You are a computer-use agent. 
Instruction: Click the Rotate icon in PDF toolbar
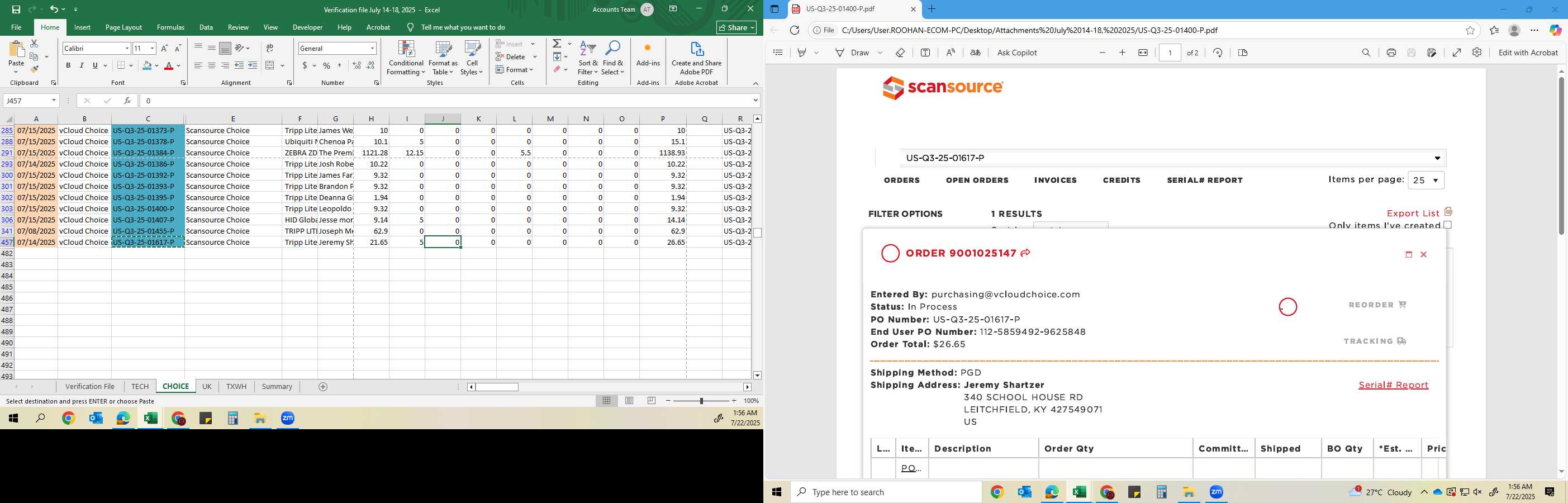click(1218, 53)
